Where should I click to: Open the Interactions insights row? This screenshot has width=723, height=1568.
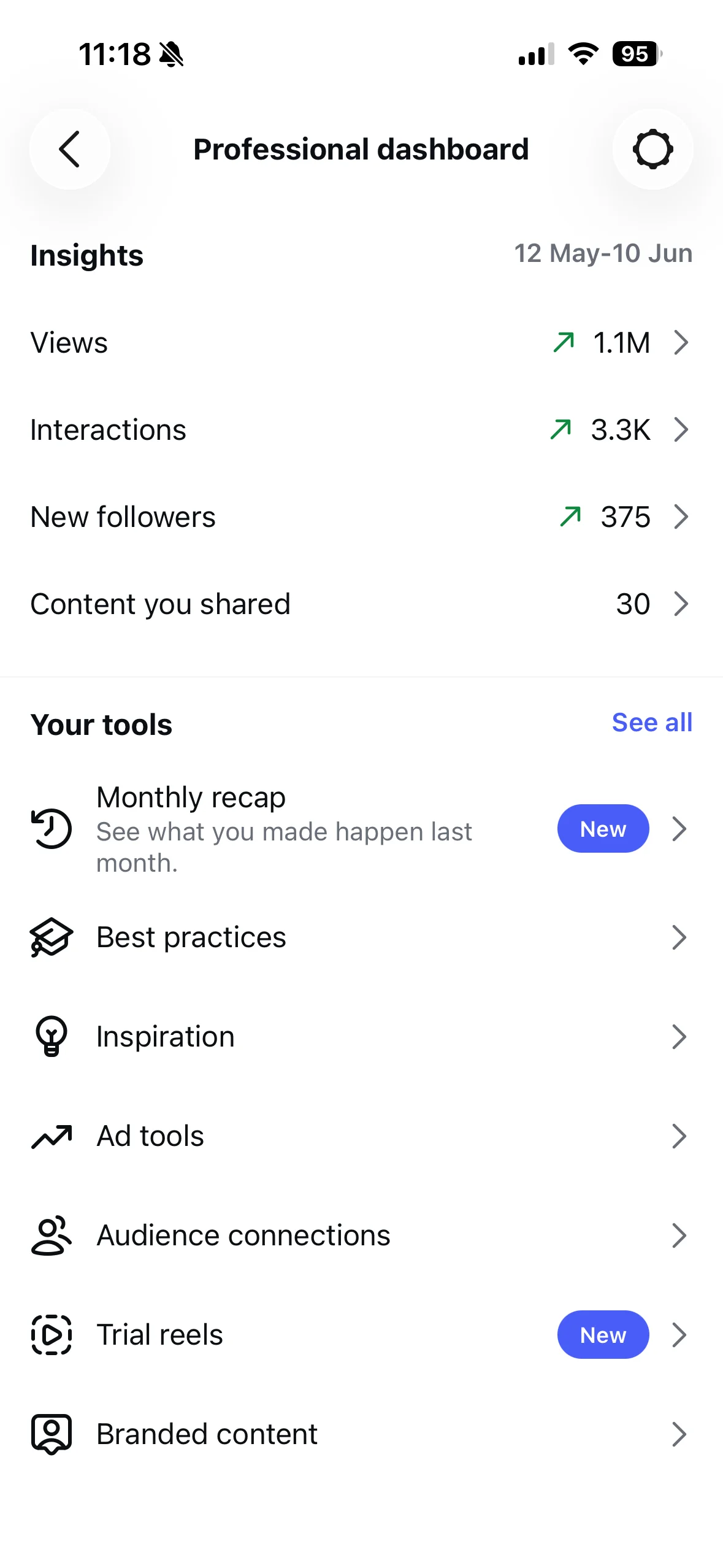pos(361,429)
